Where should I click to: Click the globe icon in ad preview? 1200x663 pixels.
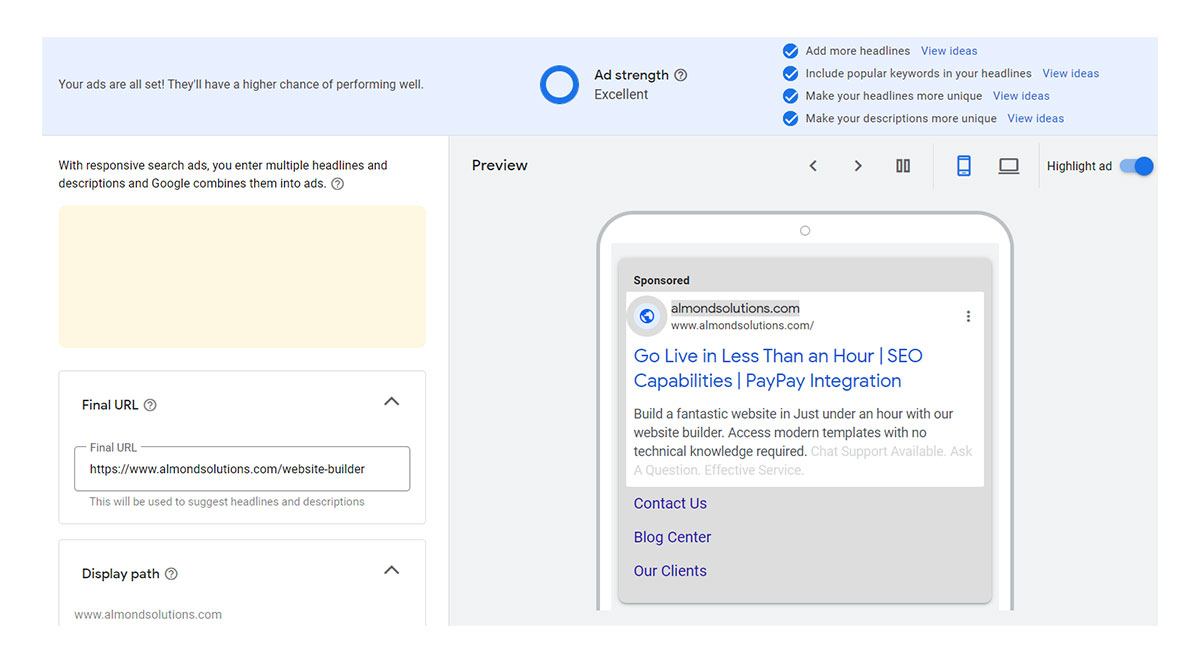(647, 316)
